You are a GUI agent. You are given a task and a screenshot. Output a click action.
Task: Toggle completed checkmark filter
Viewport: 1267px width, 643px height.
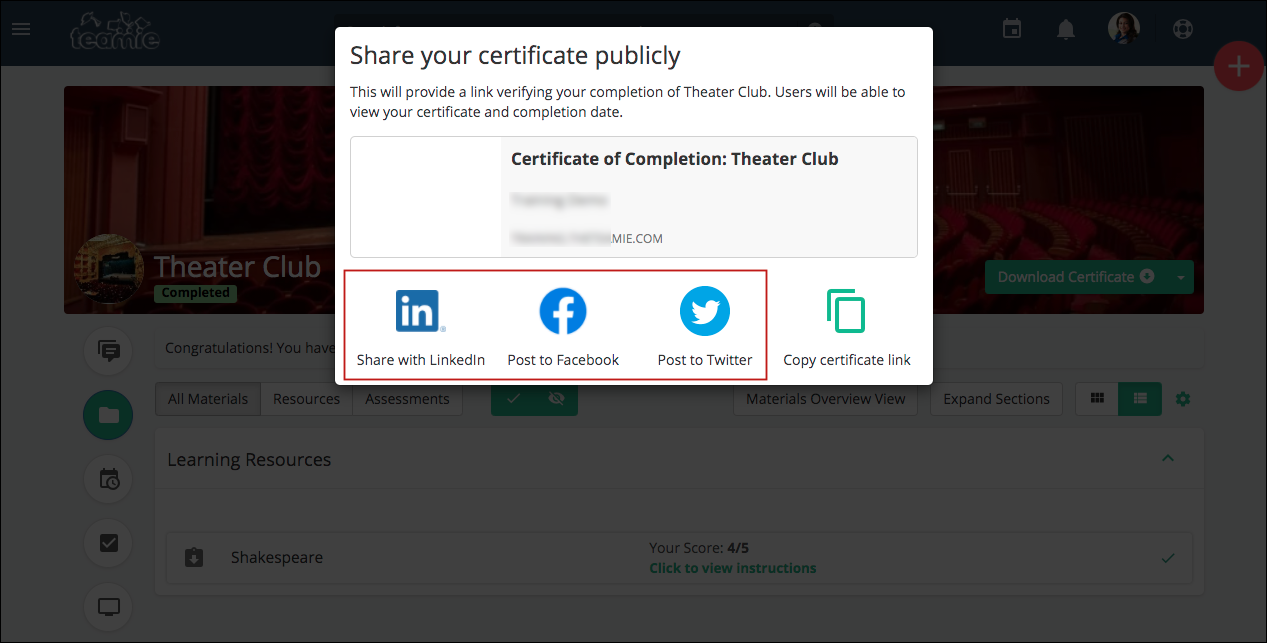pos(513,398)
